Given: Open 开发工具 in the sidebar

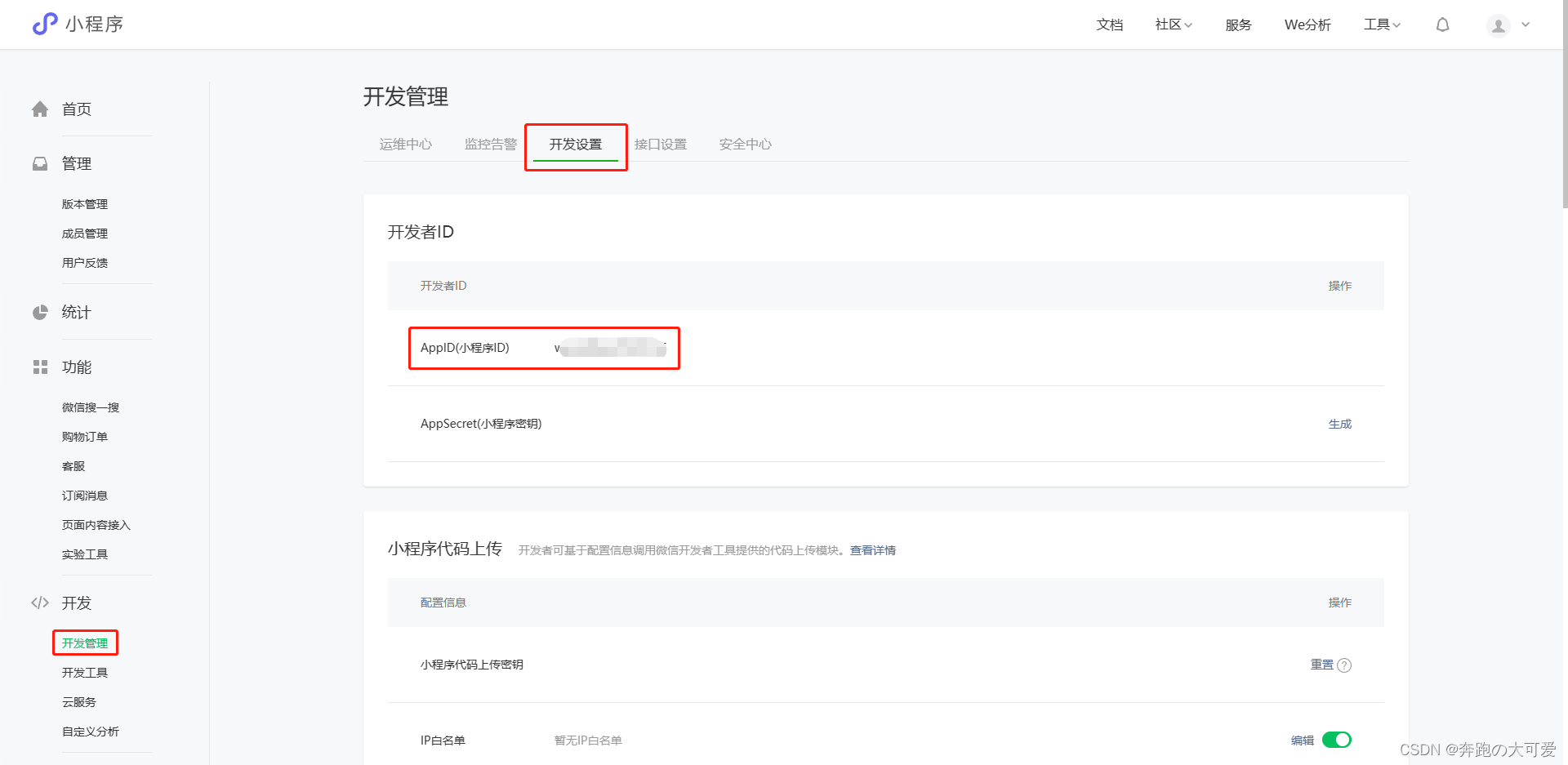Looking at the screenshot, I should tap(85, 673).
